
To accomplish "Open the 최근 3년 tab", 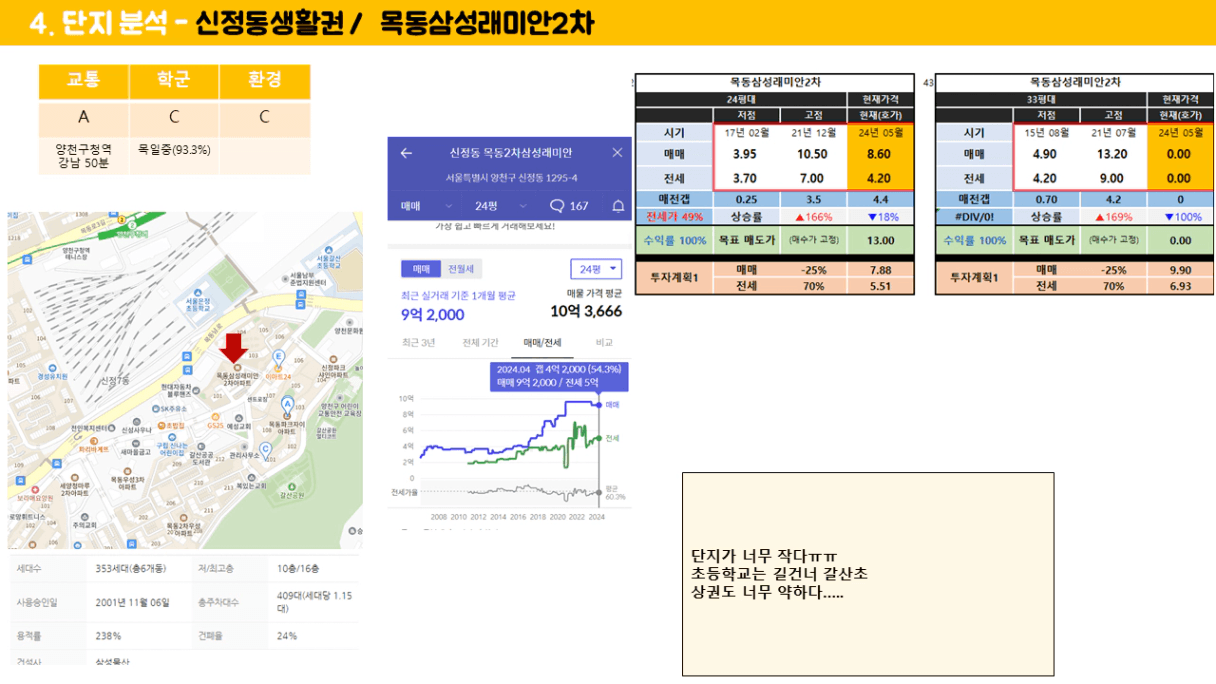I will coord(419,343).
